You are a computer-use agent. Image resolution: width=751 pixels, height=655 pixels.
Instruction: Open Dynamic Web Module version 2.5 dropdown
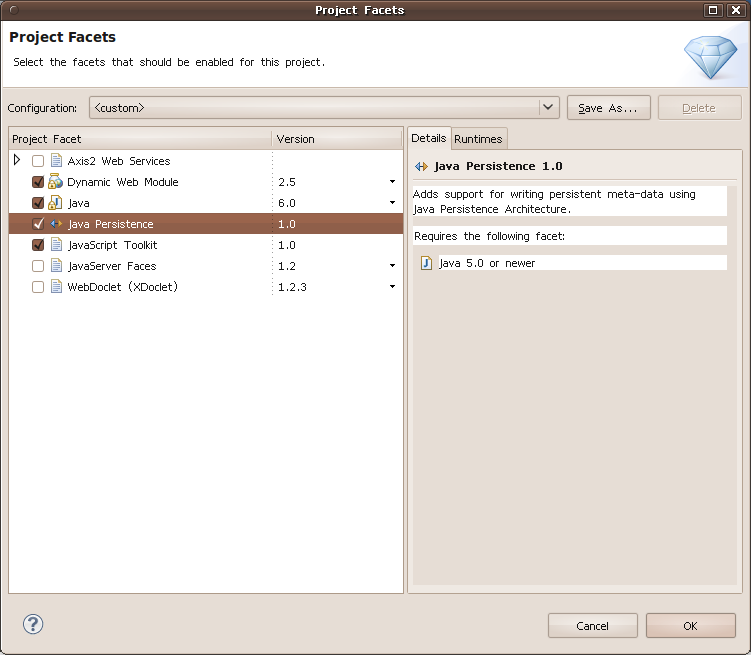[392, 182]
